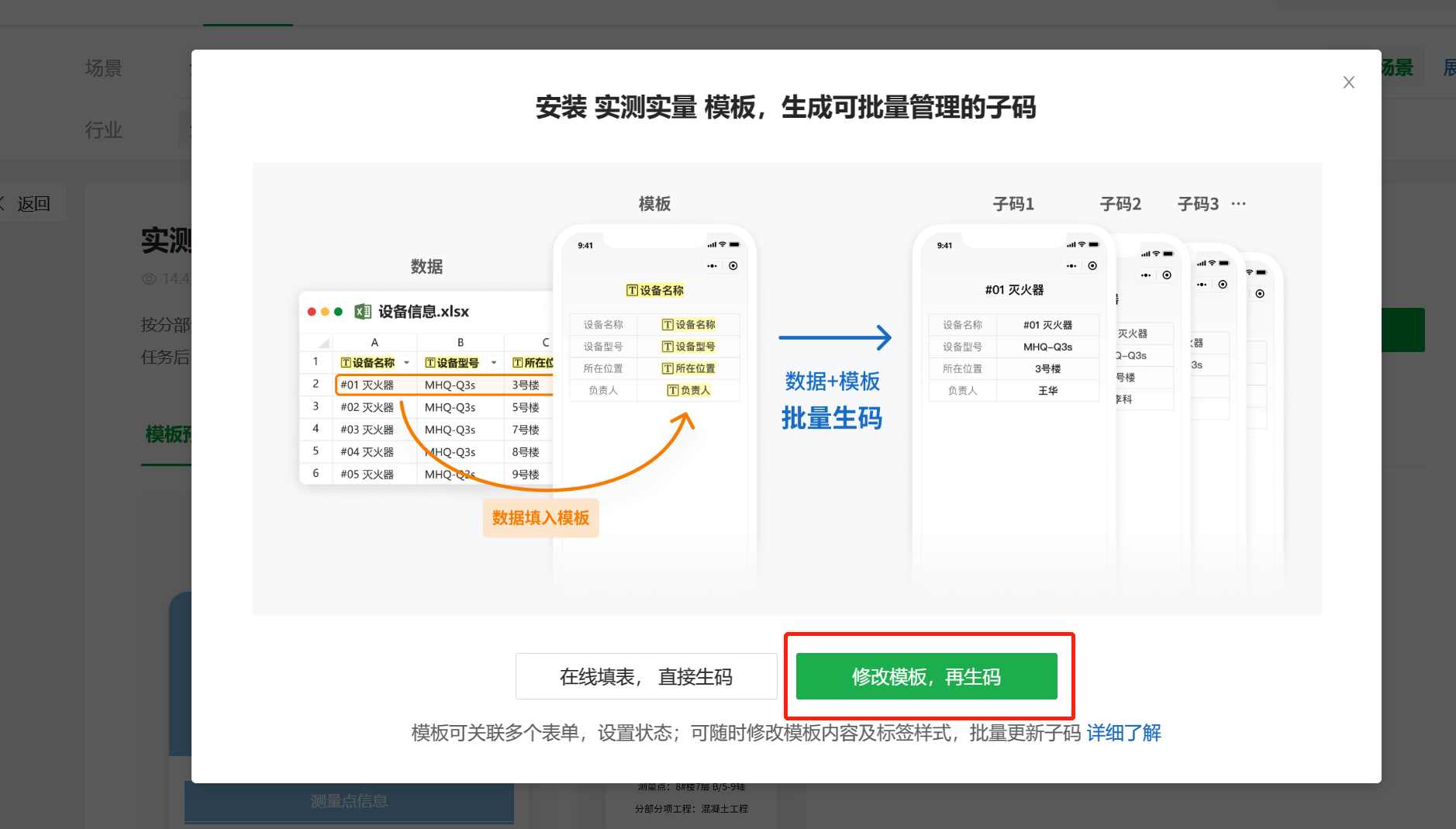Click the Excel icon beside 设备信息.xlsx
This screenshot has width=1456, height=829.
362,312
